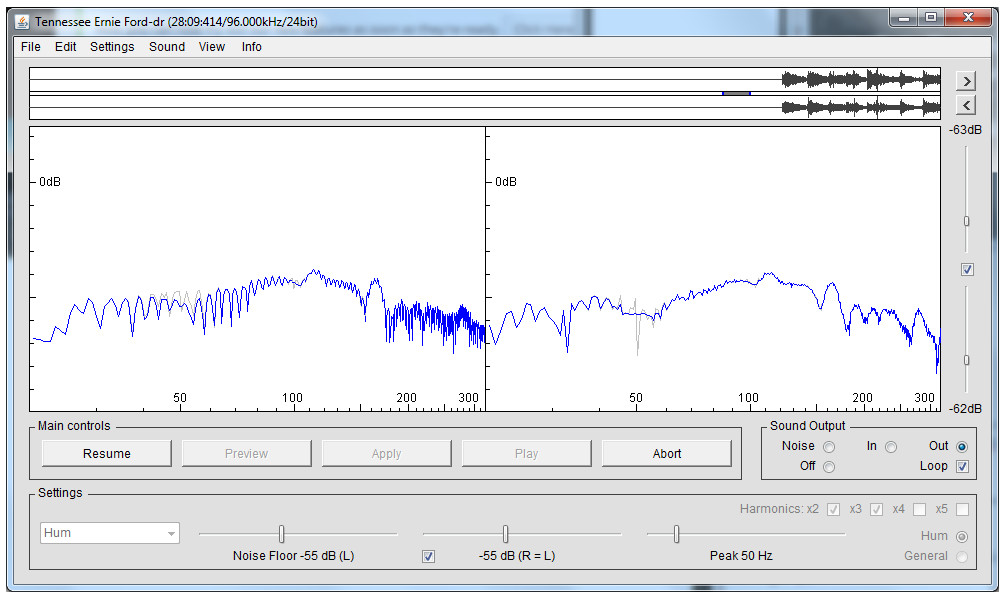This screenshot has width=1007, height=598.
Task: Minimize the Tennessee Ernie Ford-dr window
Action: point(904,18)
